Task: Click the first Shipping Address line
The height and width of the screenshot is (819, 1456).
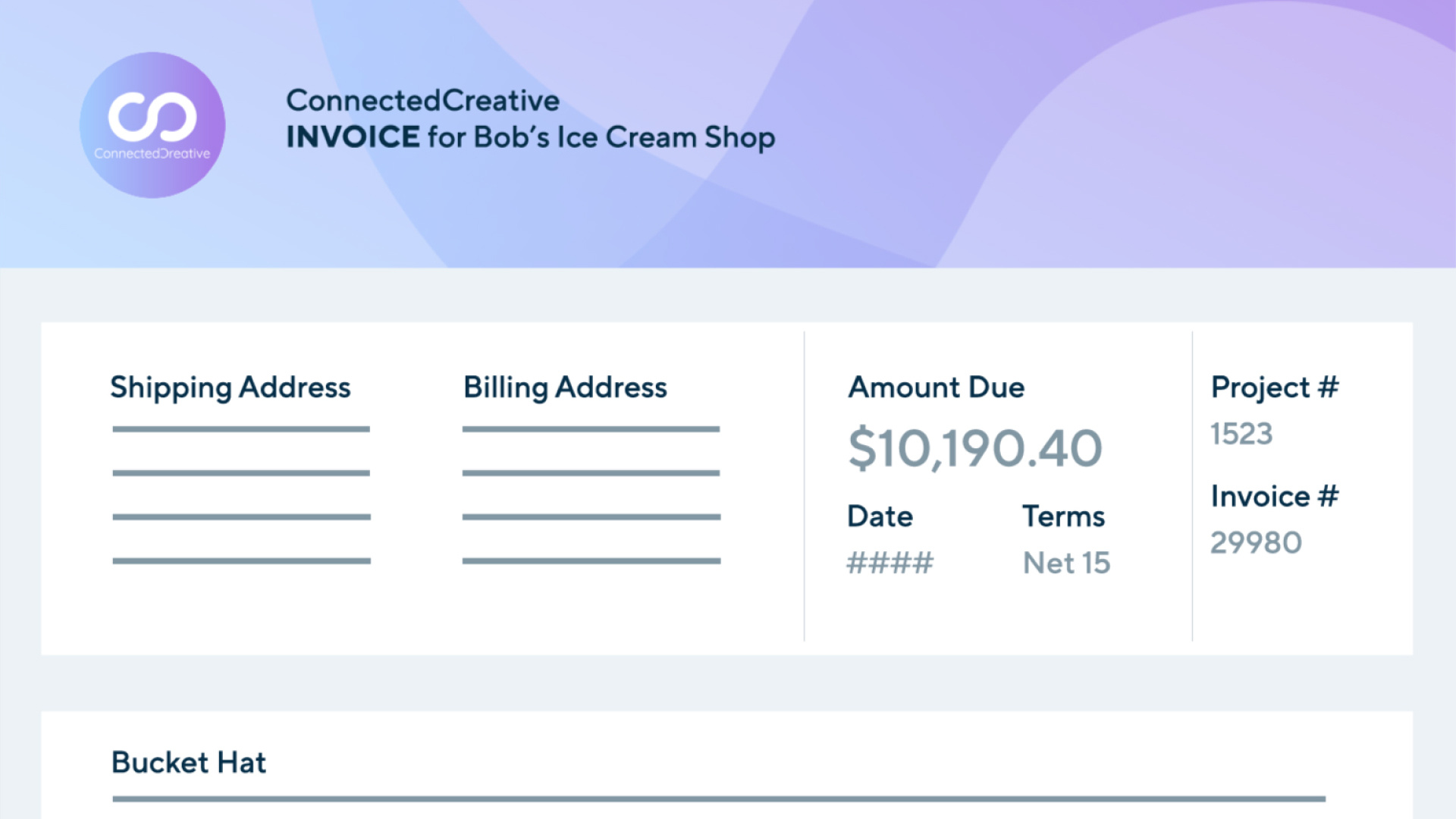Action: pyautogui.click(x=241, y=429)
